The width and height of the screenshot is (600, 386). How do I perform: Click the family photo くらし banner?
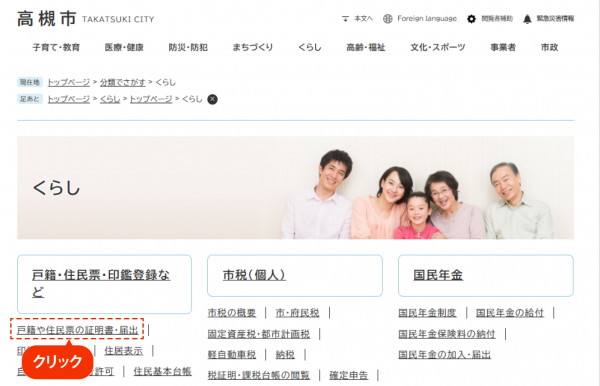295,188
